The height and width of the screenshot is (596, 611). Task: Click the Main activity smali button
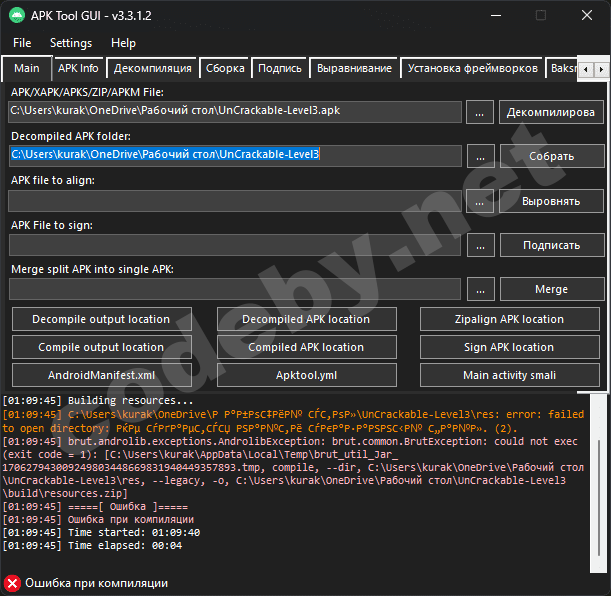pyautogui.click(x=509, y=375)
